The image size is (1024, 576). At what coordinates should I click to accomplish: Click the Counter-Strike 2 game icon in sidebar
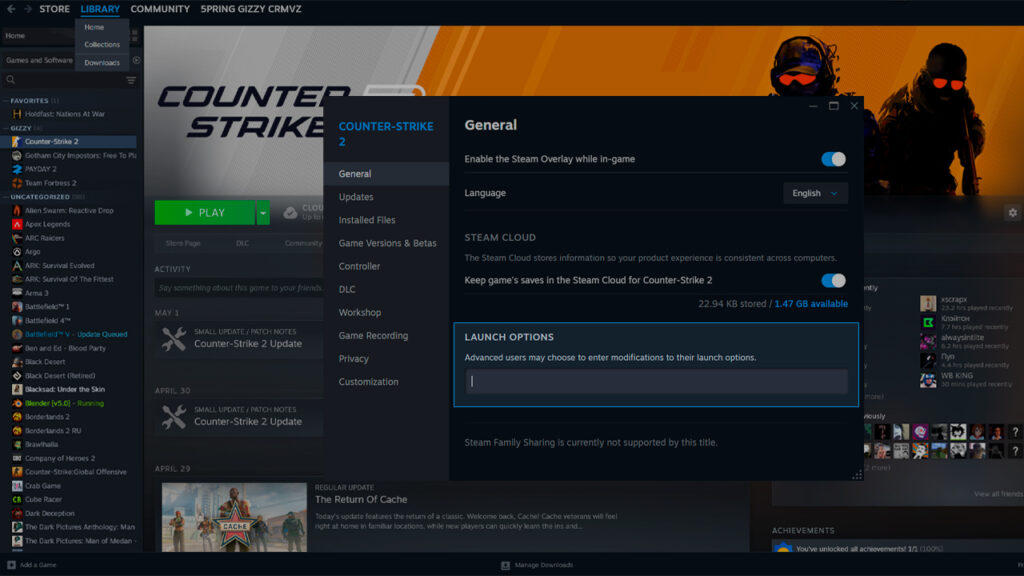click(x=17, y=142)
